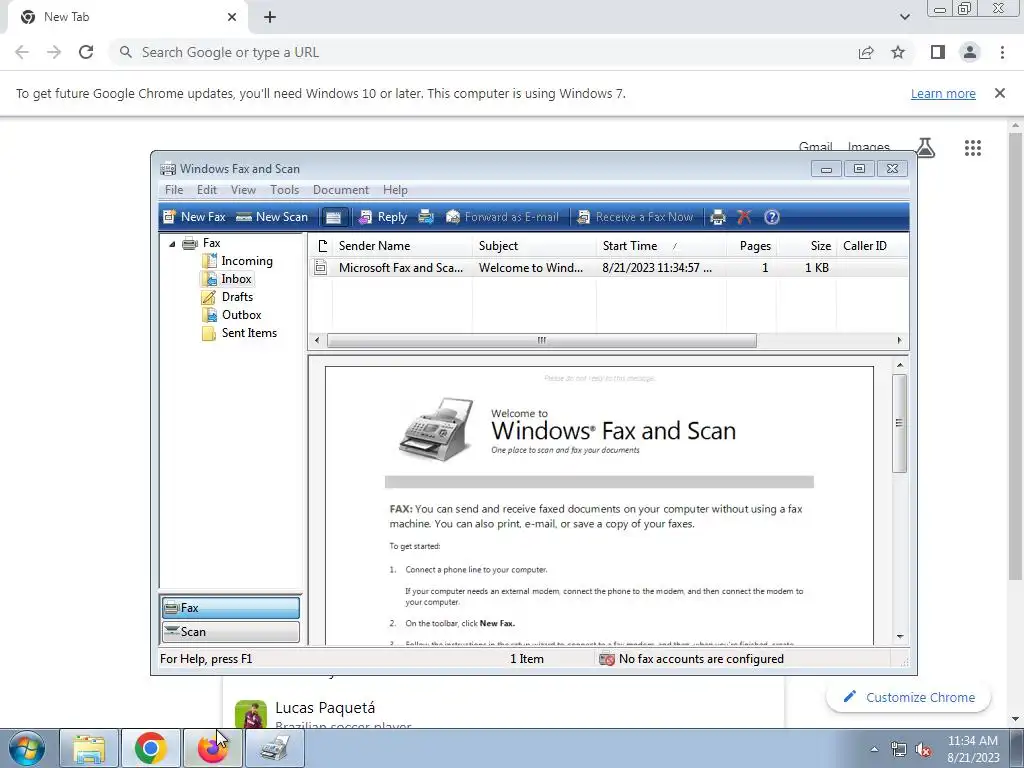Click the preview pane scroll down arrow
1024x768 pixels.
click(900, 636)
